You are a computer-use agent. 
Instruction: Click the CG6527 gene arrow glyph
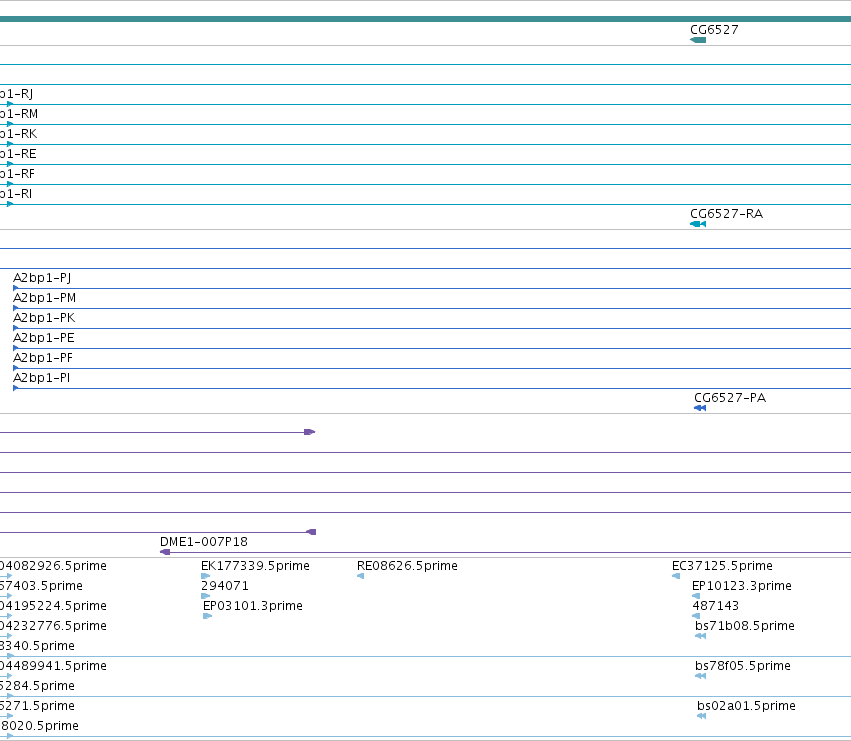(x=698, y=40)
